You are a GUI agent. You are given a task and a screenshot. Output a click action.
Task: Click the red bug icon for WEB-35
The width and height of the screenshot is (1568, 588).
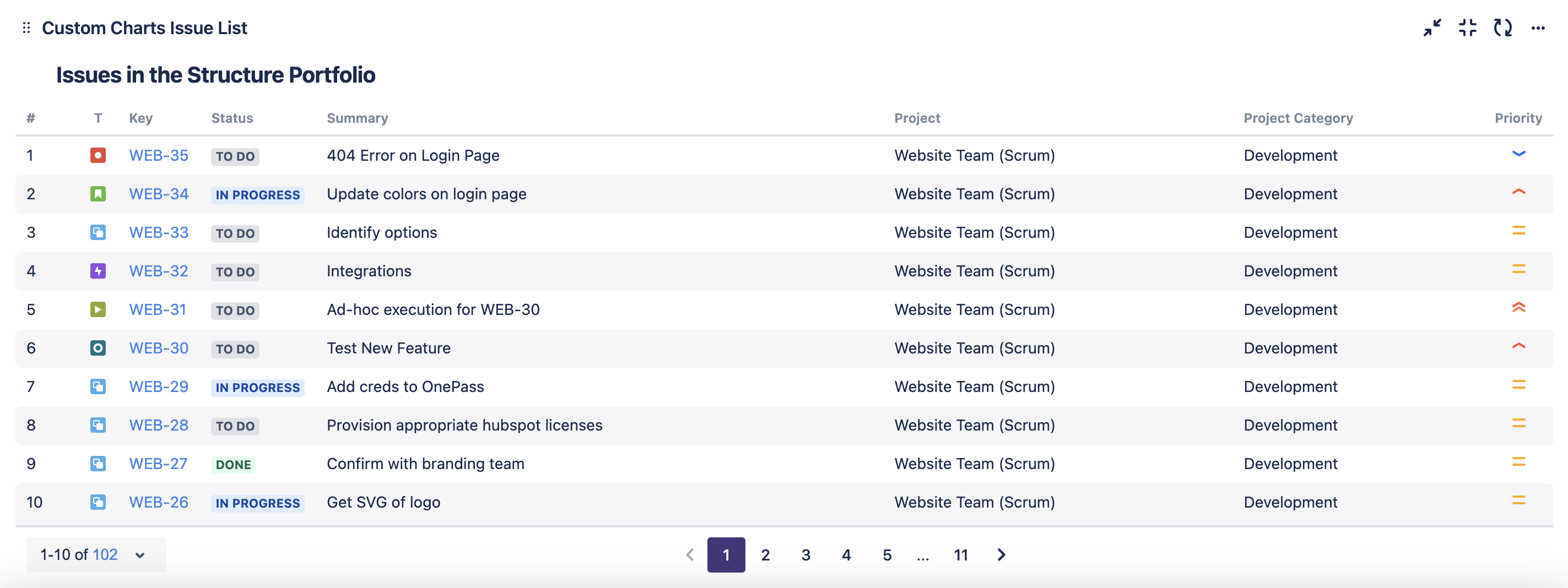[98, 156]
